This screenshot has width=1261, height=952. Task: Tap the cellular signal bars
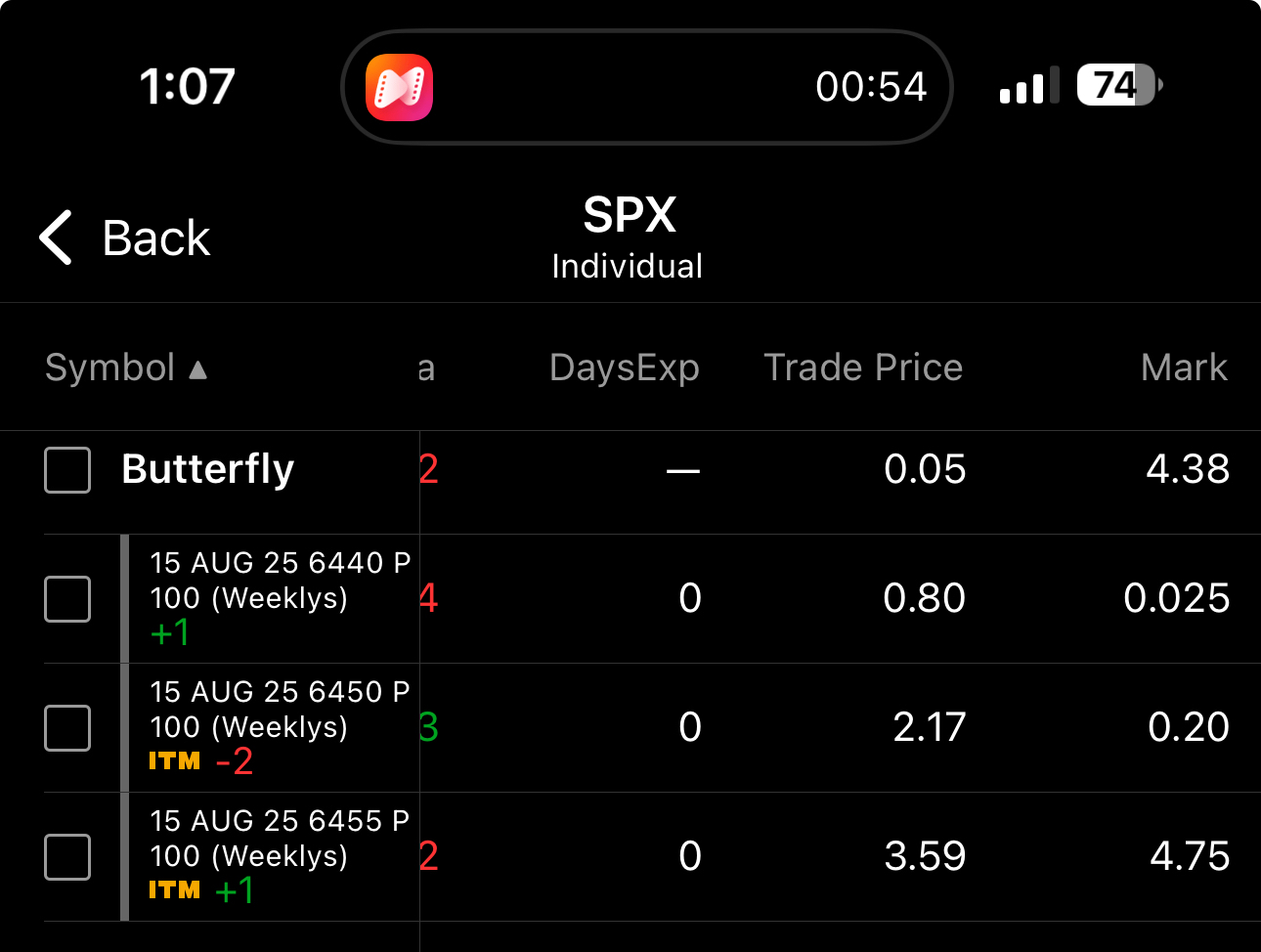click(1028, 87)
